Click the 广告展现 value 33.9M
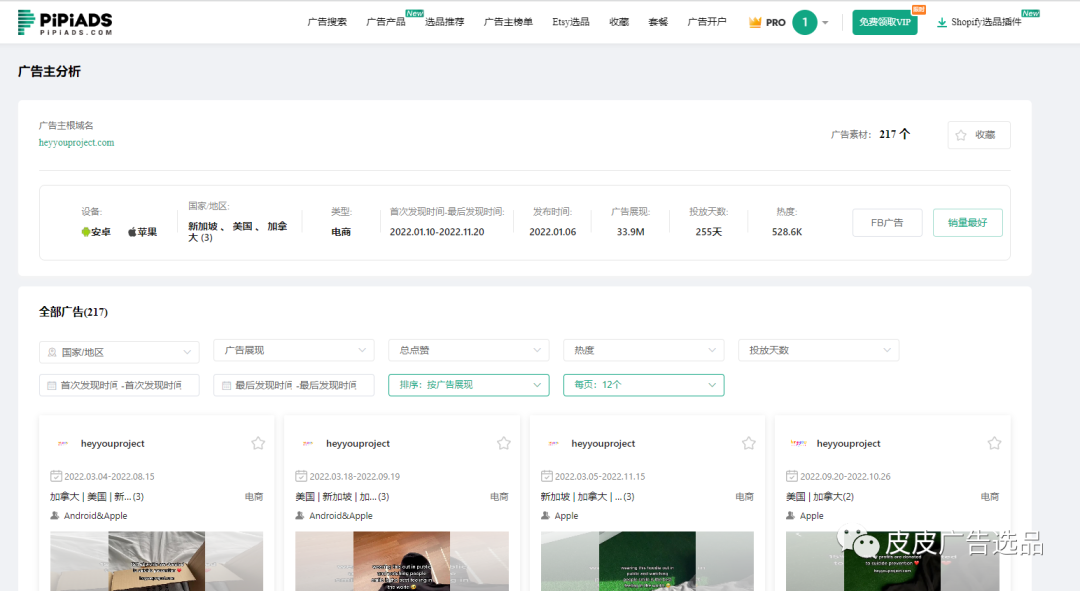Viewport: 1080px width, 591px height. [630, 232]
